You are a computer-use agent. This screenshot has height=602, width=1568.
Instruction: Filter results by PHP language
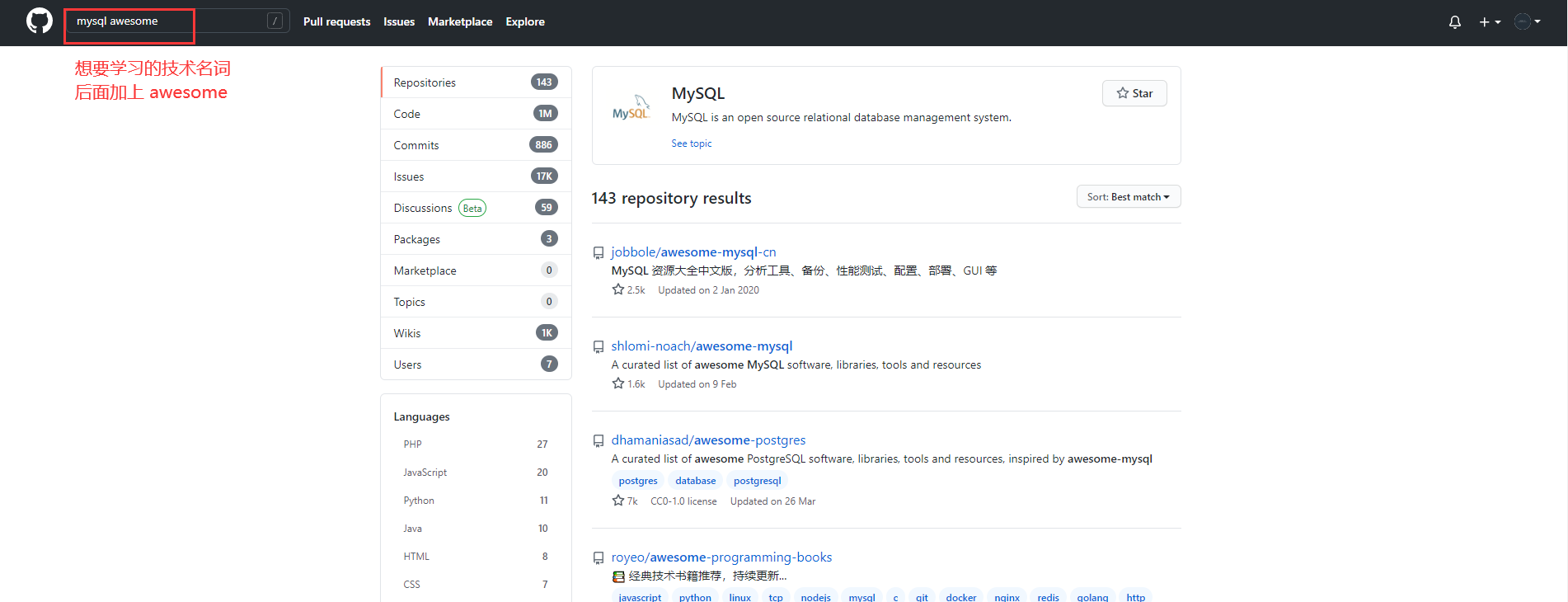(476, 444)
